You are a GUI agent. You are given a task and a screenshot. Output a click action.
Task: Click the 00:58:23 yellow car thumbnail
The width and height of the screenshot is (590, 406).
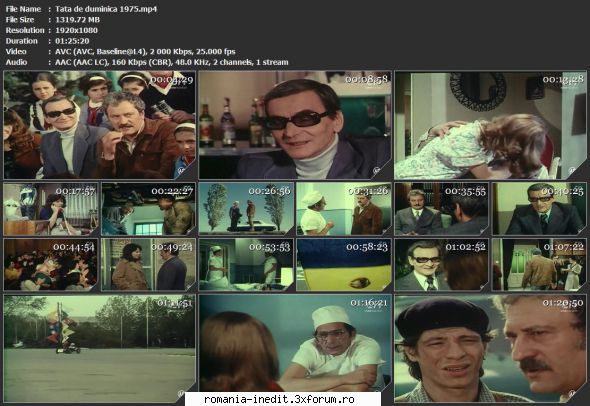[x=344, y=265]
